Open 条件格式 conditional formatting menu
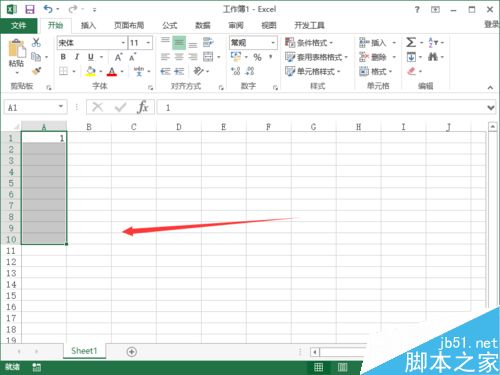 [309, 43]
